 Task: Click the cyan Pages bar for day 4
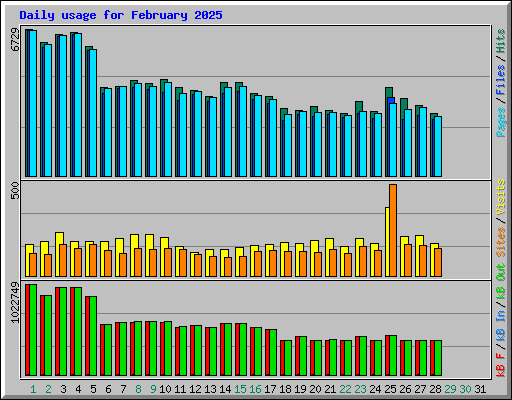[x=78, y=105]
